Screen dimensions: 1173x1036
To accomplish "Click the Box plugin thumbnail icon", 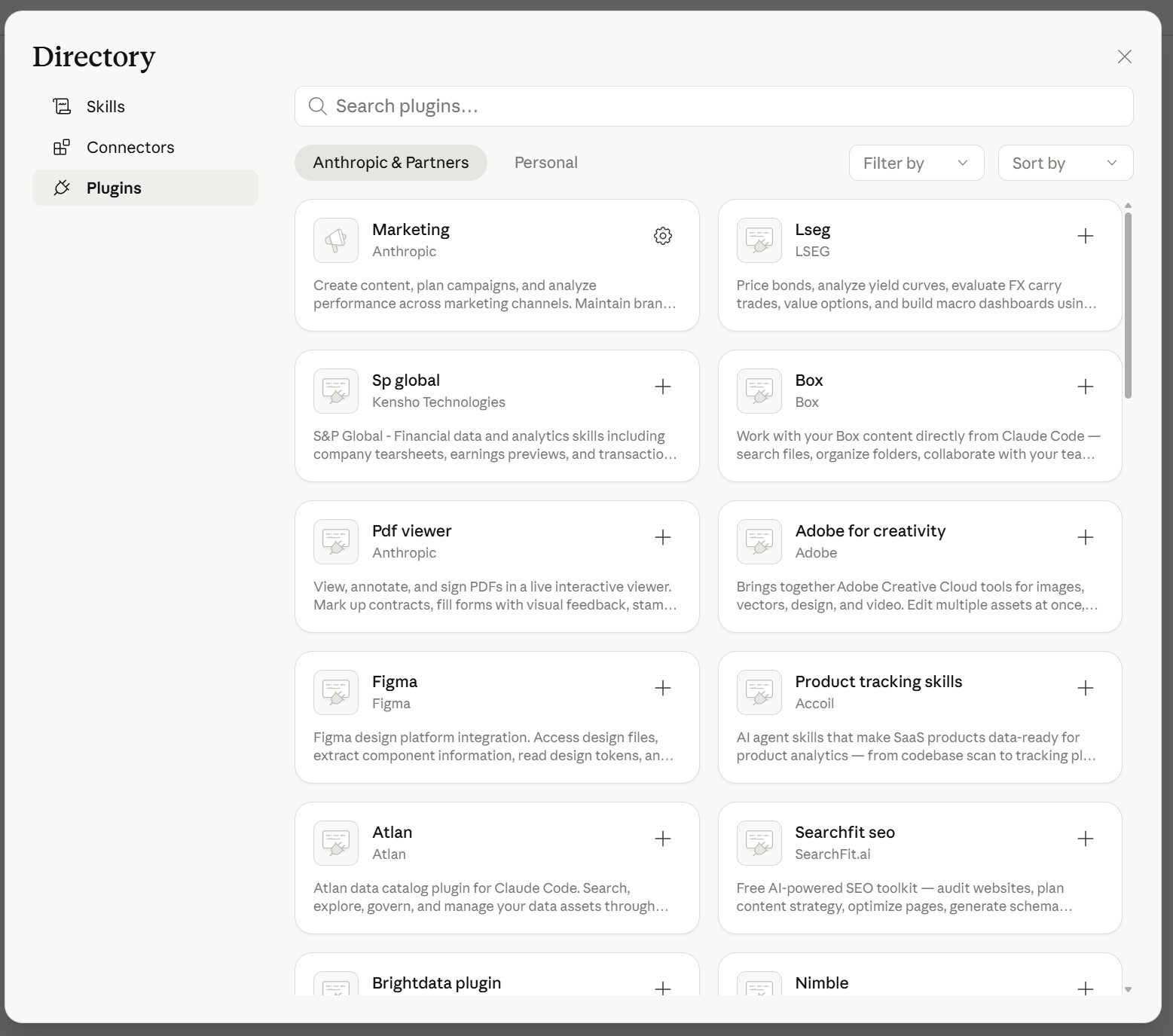I will tap(759, 391).
